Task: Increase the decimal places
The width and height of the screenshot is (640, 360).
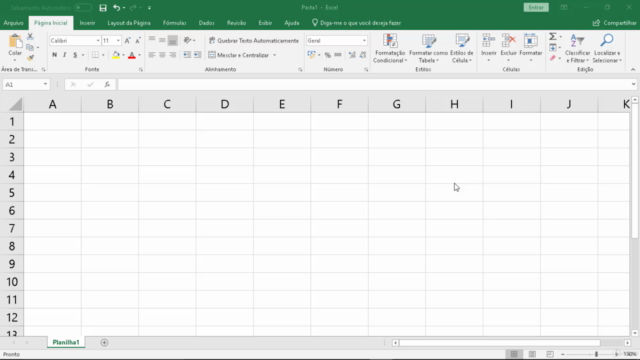Action: click(352, 55)
